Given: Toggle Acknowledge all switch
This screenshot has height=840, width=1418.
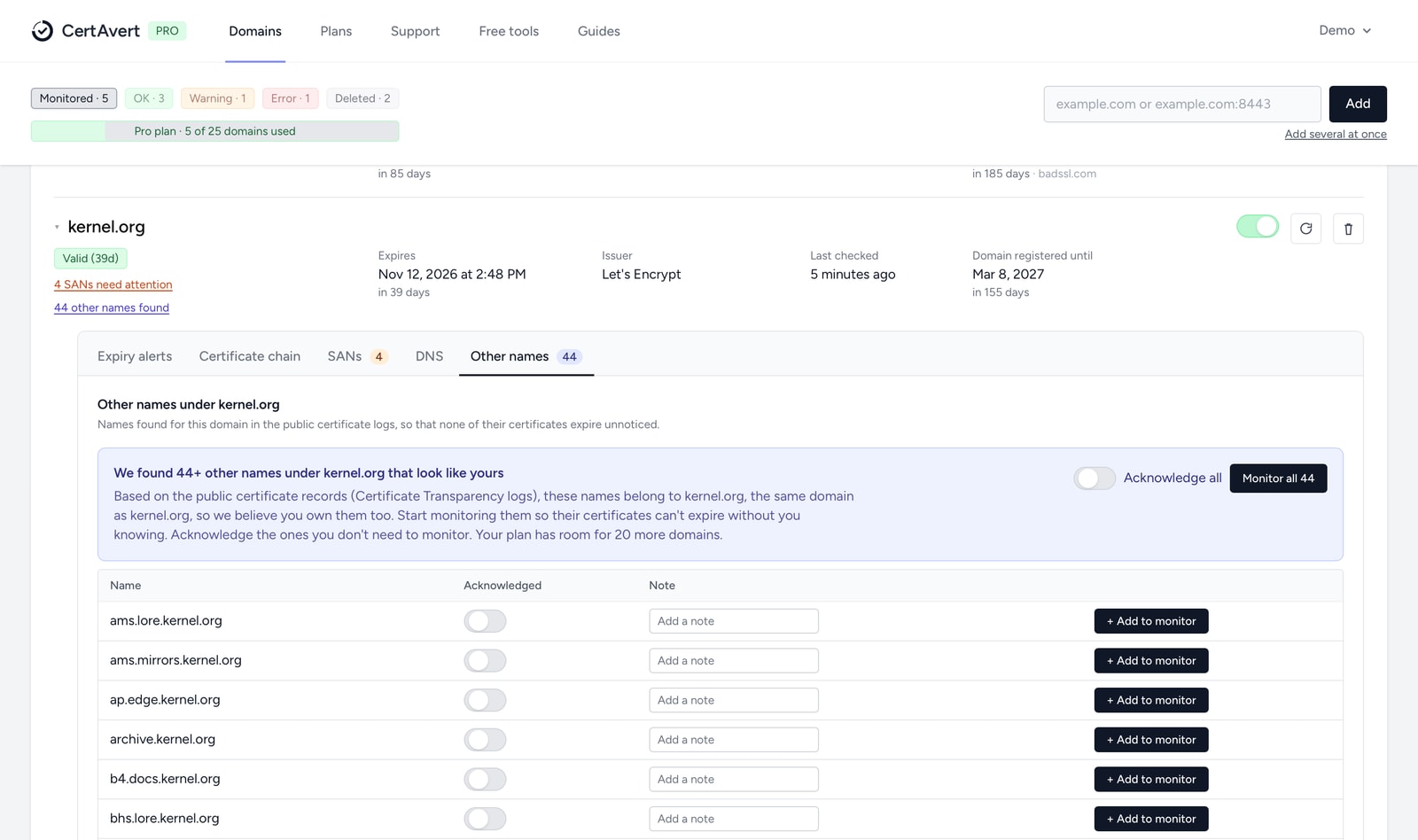Looking at the screenshot, I should [x=1095, y=478].
